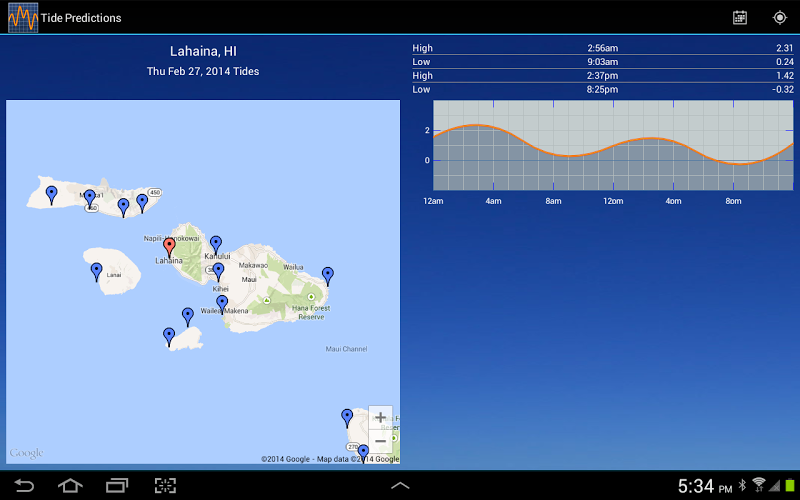Select the Low 9:03am tide row
Screen dimensions: 800x500
tap(603, 62)
